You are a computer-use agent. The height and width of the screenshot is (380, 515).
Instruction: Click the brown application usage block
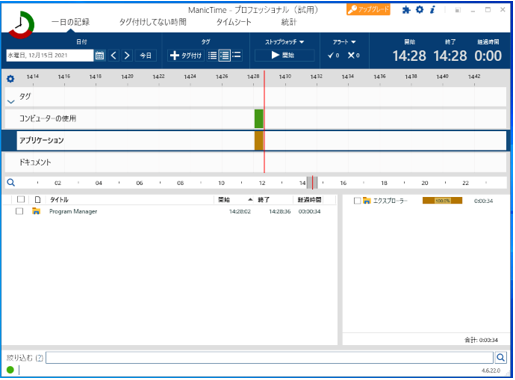pyautogui.click(x=259, y=141)
